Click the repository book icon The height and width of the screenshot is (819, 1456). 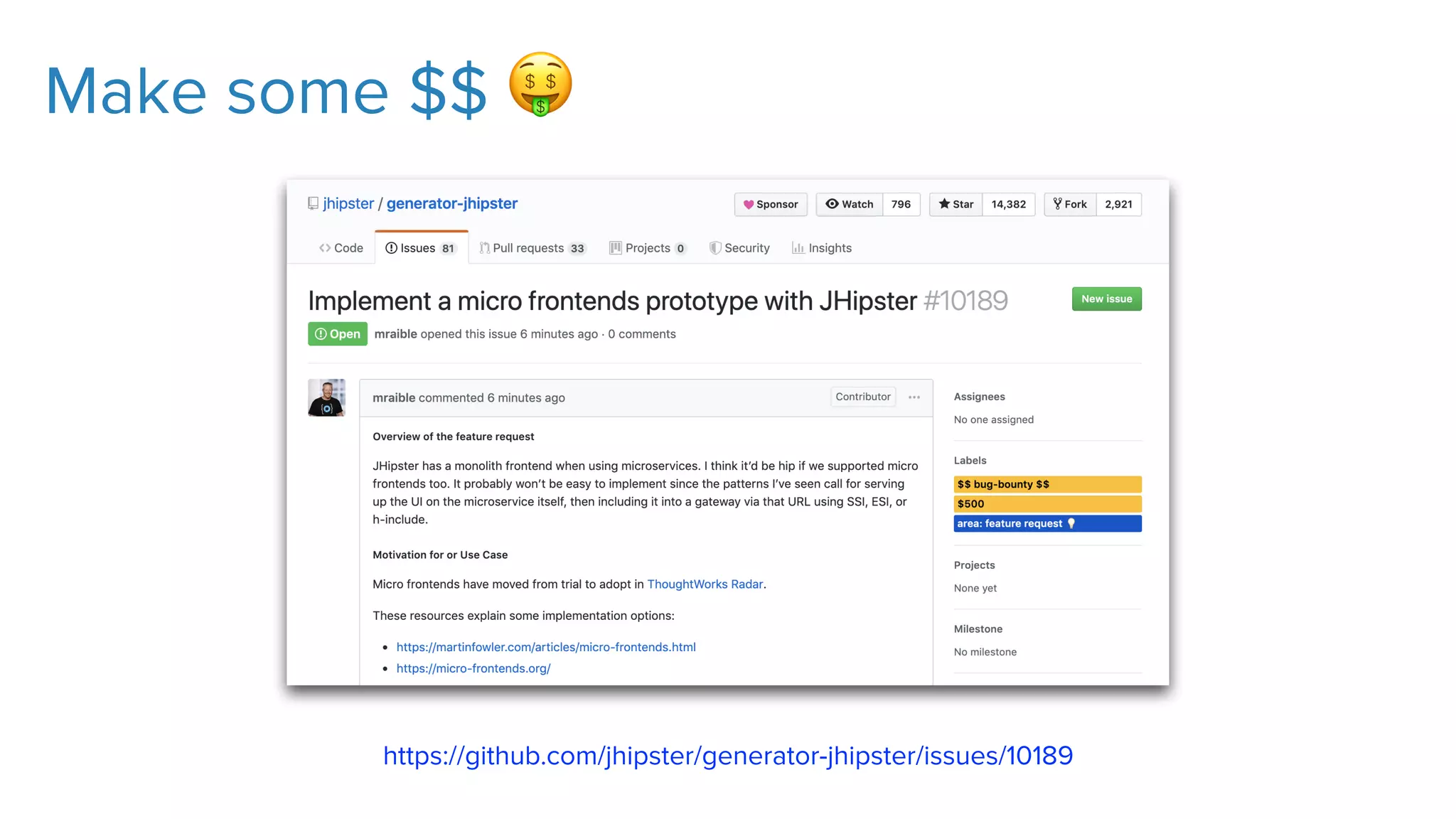click(313, 203)
